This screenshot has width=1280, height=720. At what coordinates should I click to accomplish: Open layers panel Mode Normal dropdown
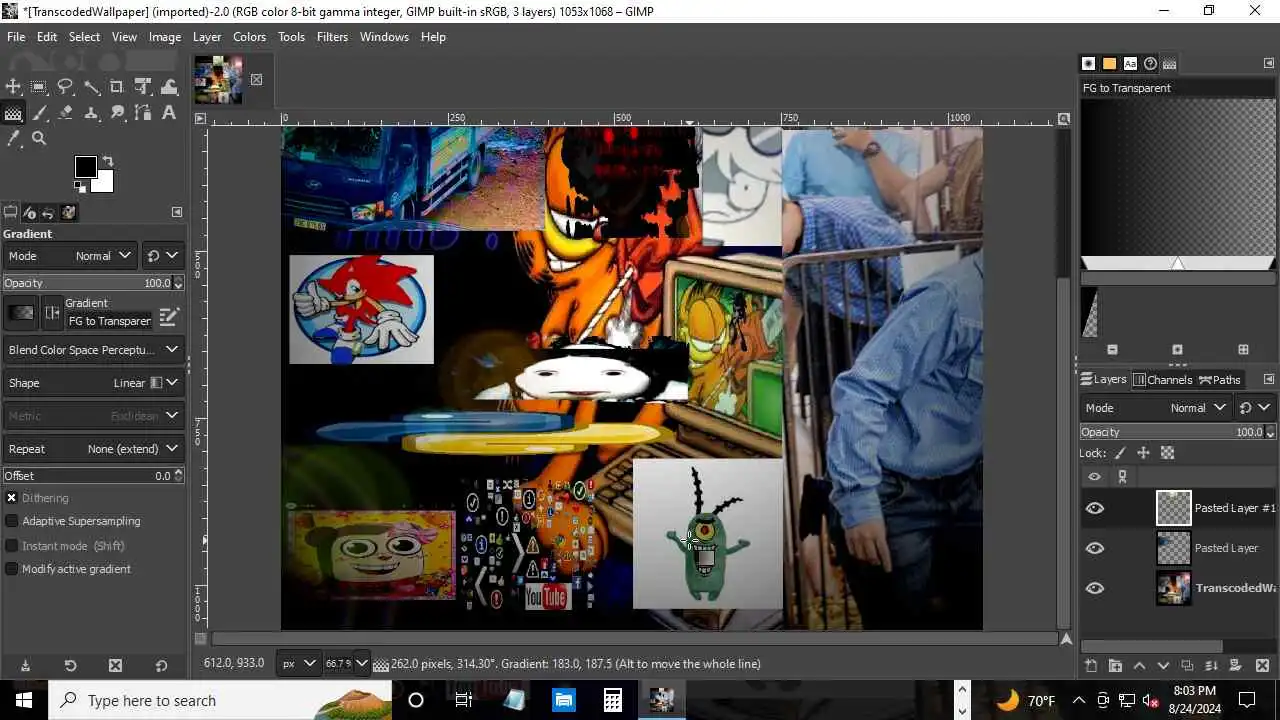point(1155,408)
